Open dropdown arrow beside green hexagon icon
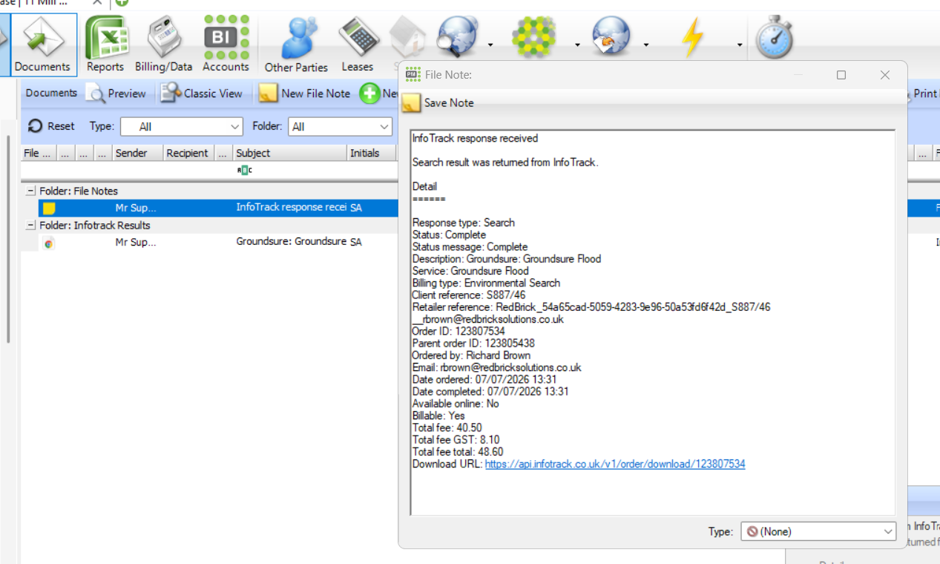Screen dimensions: 940x564 click(x=577, y=45)
